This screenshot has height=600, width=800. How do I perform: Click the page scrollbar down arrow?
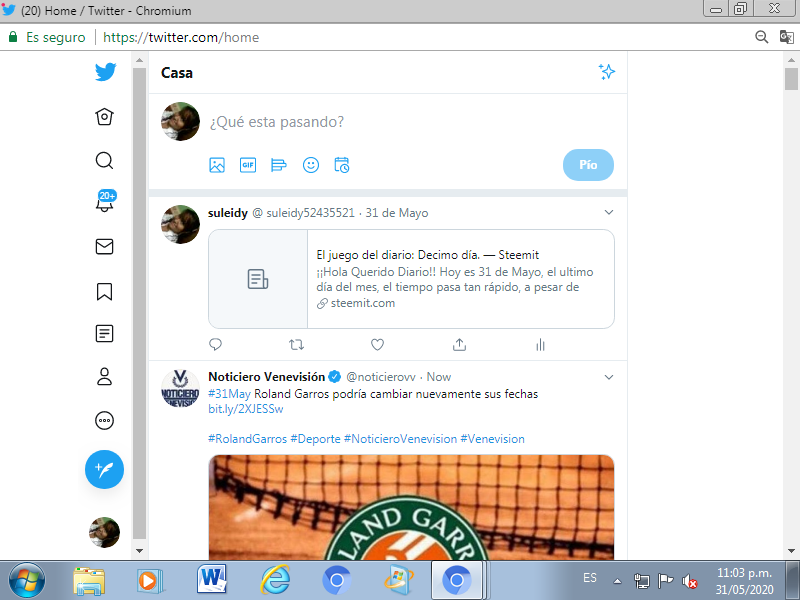coord(791,551)
